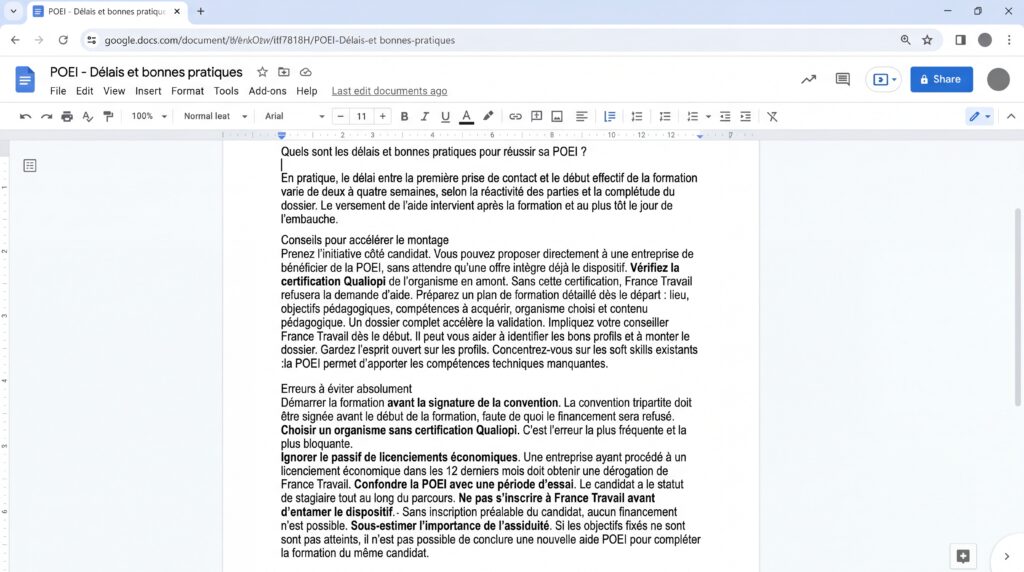Open the Insert menu
This screenshot has width=1024, height=572.
(148, 91)
